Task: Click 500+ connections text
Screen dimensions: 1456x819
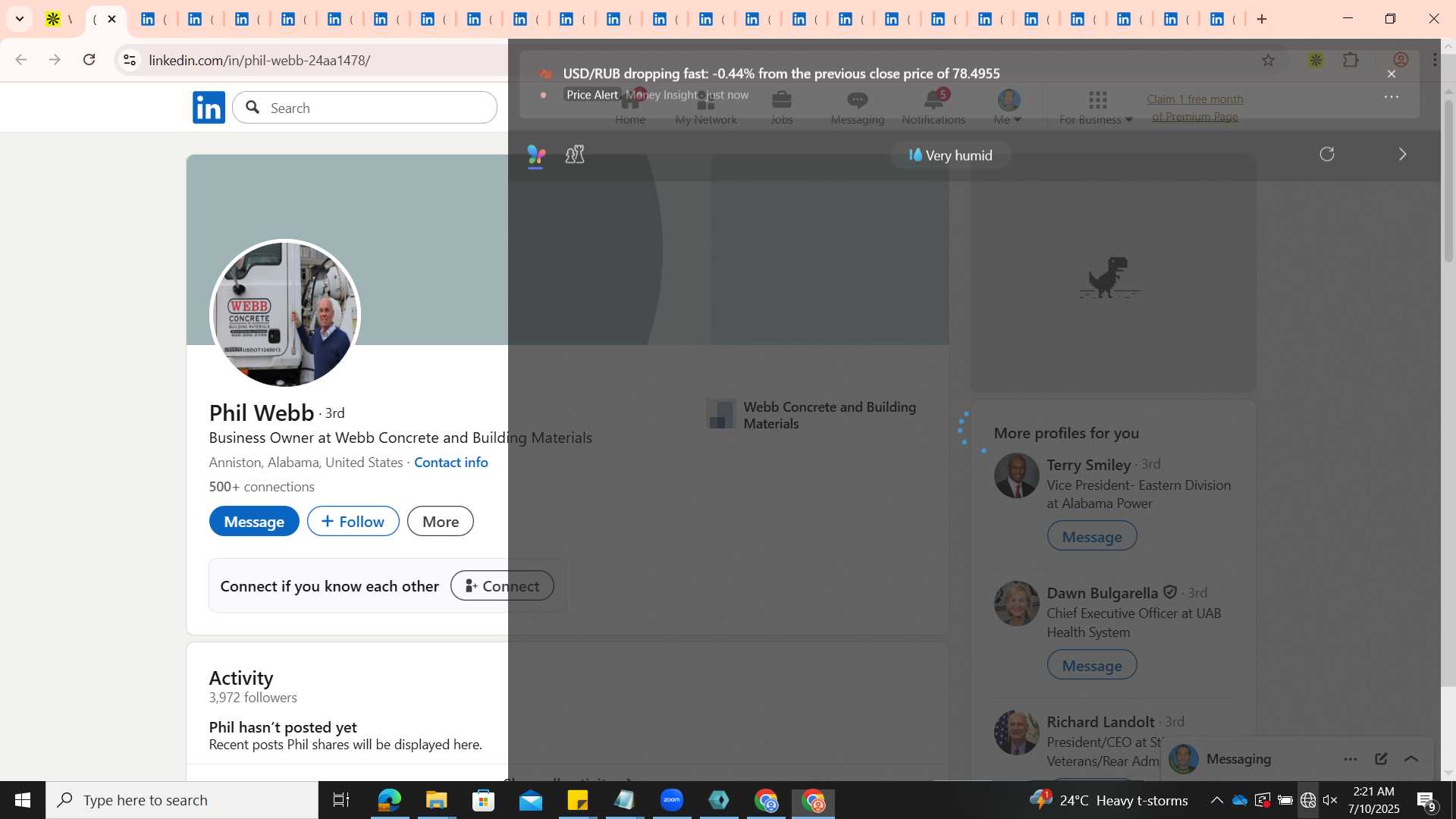Action: pyautogui.click(x=262, y=487)
